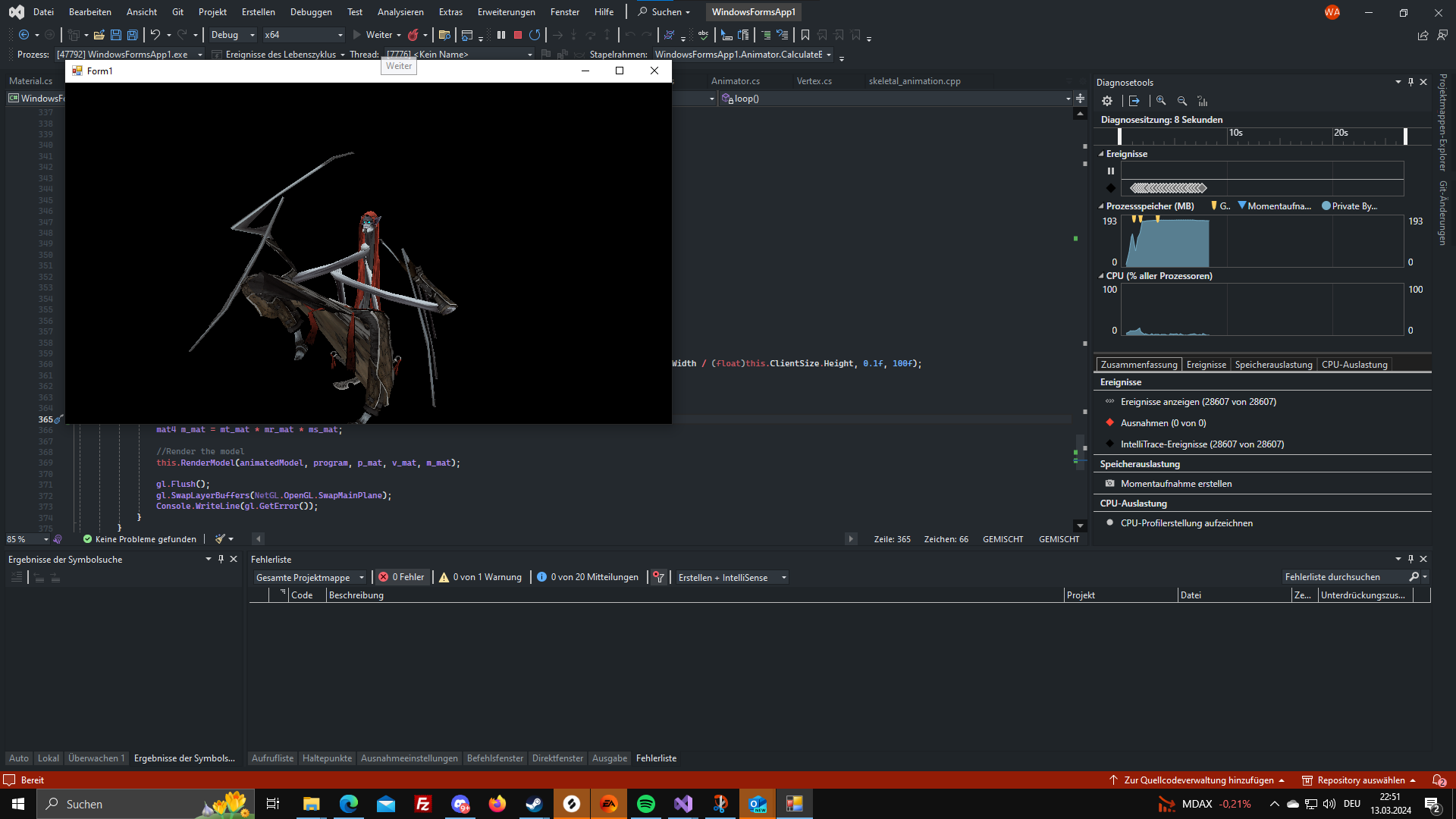Toggle the bookmark icon in toolbar
1456x819 pixels.
click(805, 35)
